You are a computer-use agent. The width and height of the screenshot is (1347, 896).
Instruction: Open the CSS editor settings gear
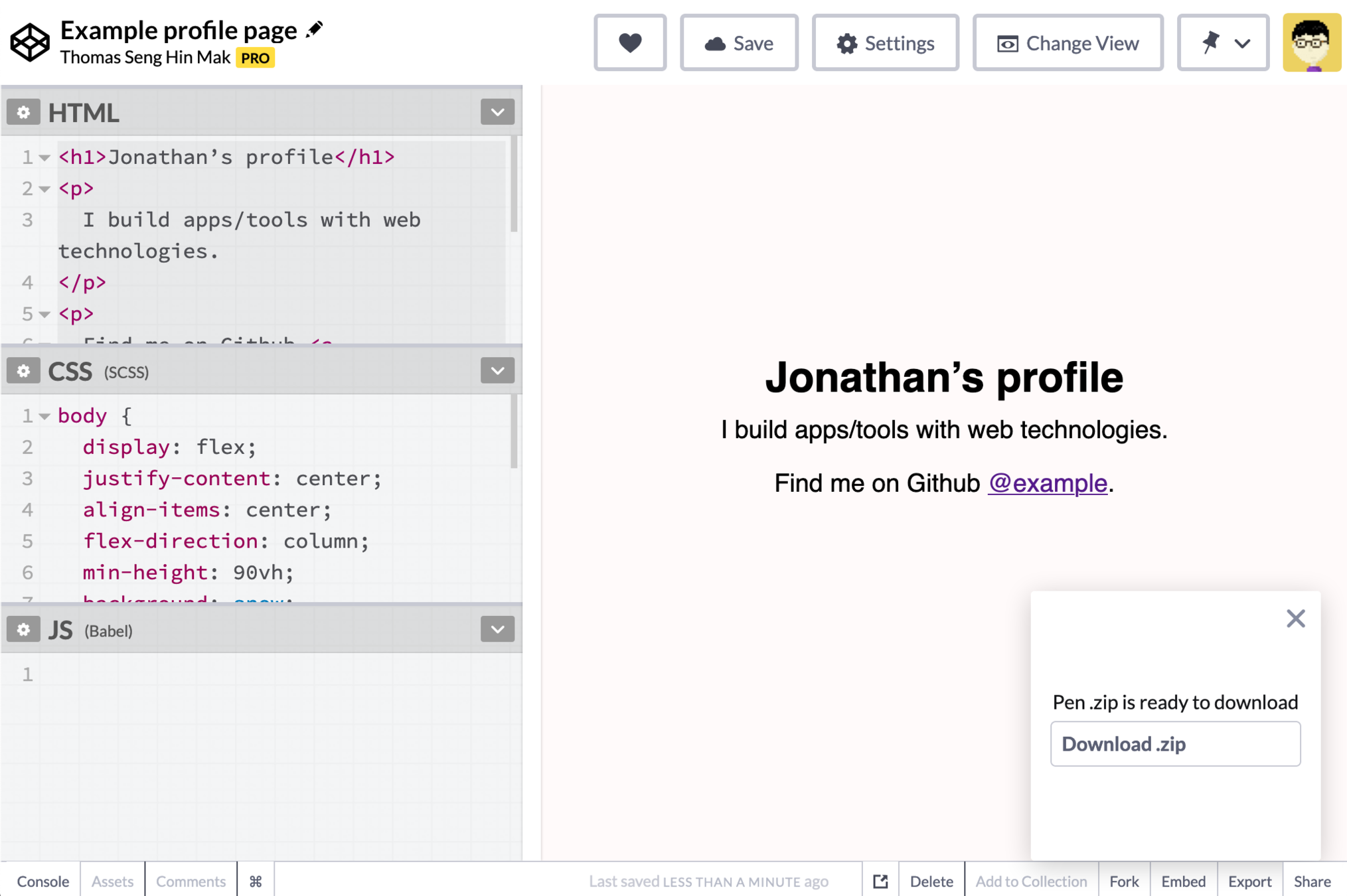[x=24, y=371]
